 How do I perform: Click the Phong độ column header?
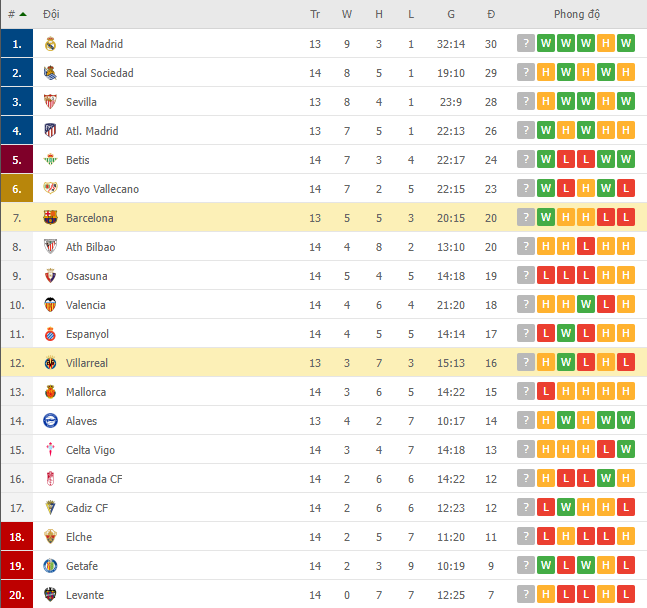(576, 14)
